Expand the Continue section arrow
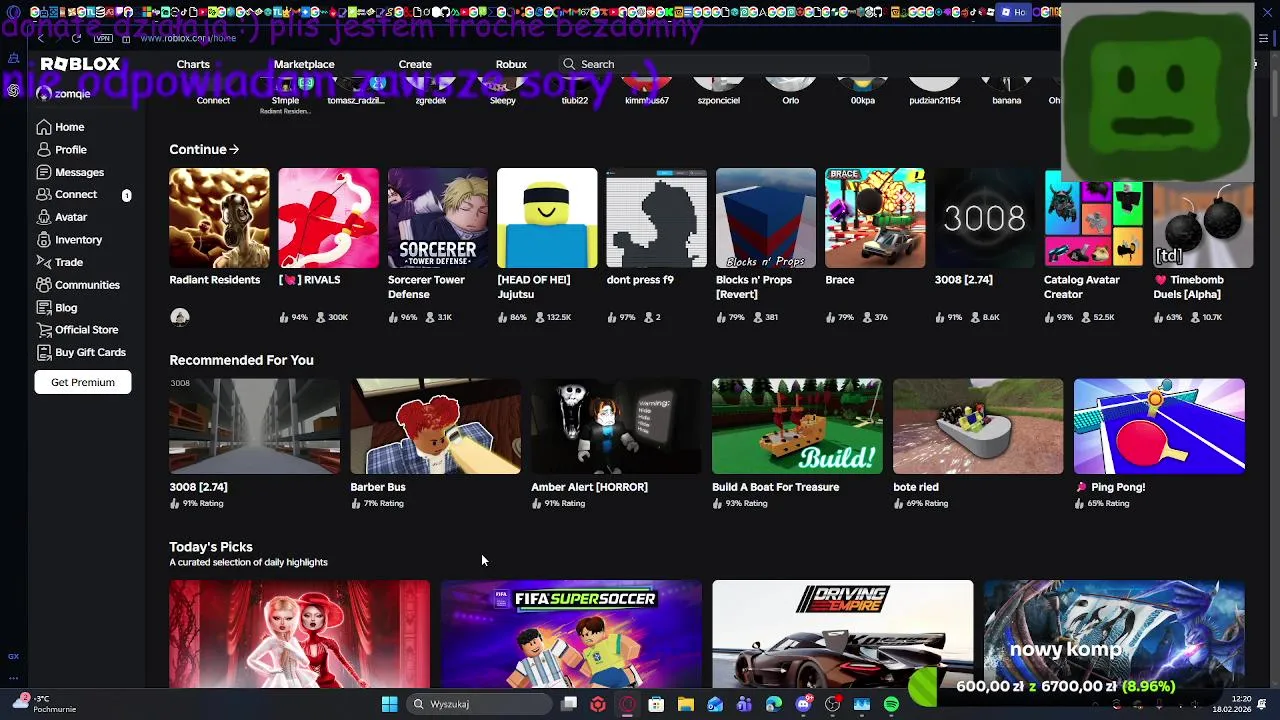1280x720 pixels. point(234,149)
